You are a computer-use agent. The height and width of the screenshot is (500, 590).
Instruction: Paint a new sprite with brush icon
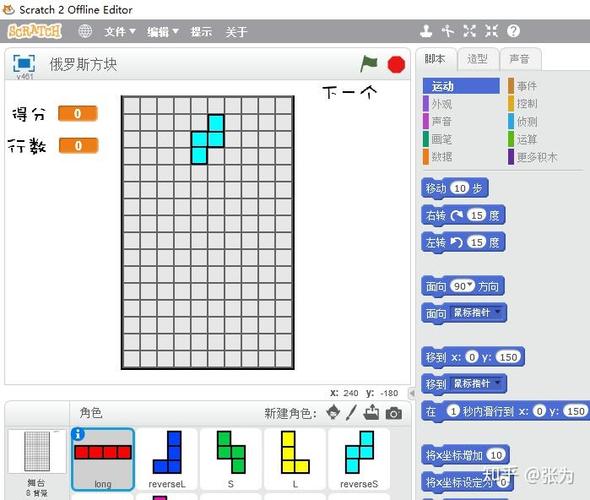click(x=351, y=413)
